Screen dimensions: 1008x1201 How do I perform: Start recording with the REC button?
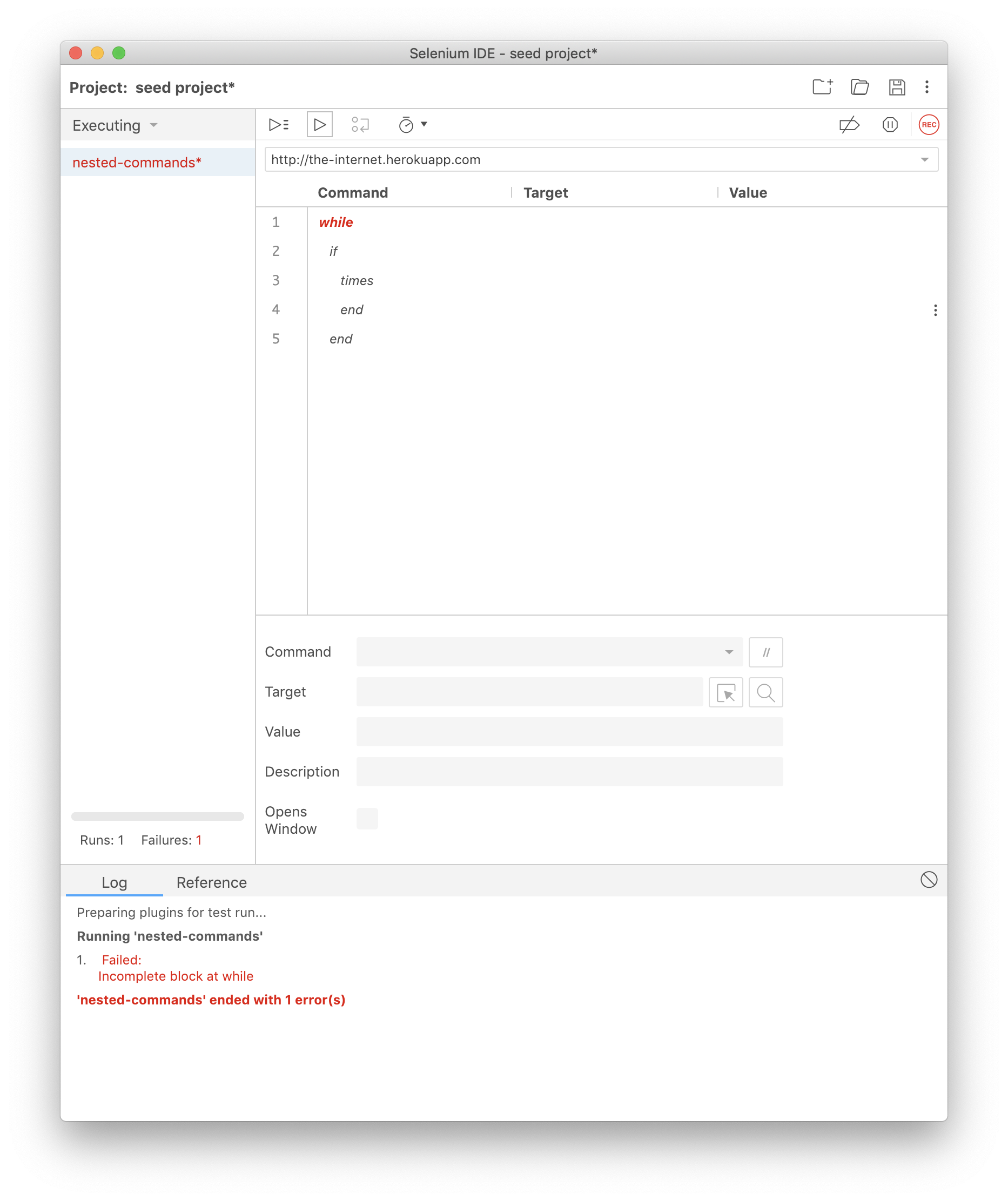pyautogui.click(x=928, y=125)
